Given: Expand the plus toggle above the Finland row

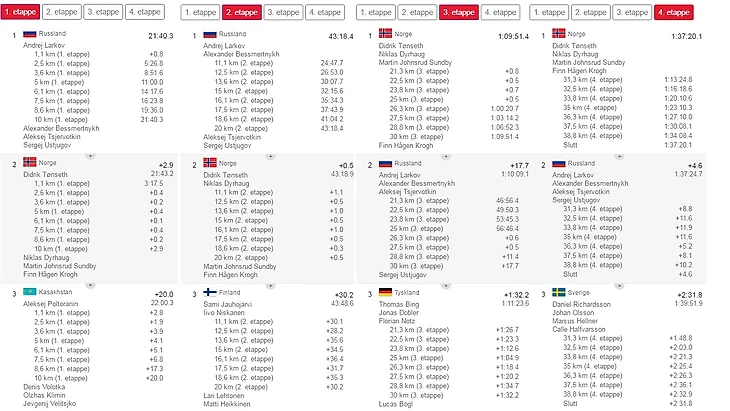Looking at the screenshot, I should (266, 284).
